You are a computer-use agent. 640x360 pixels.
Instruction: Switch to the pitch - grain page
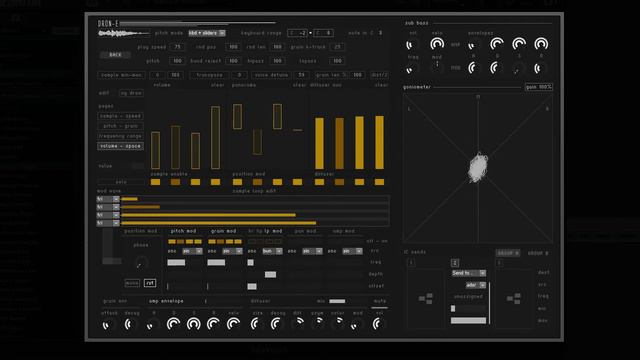point(120,126)
